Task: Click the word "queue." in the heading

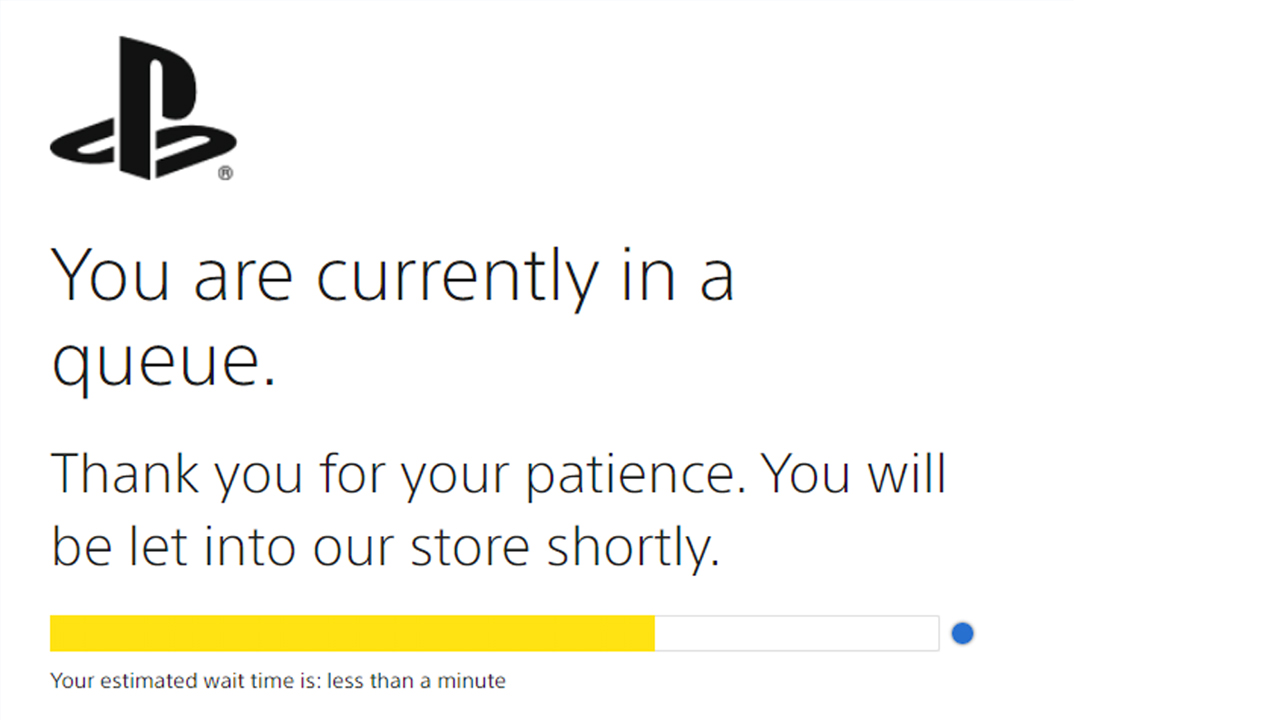Action: tap(163, 362)
